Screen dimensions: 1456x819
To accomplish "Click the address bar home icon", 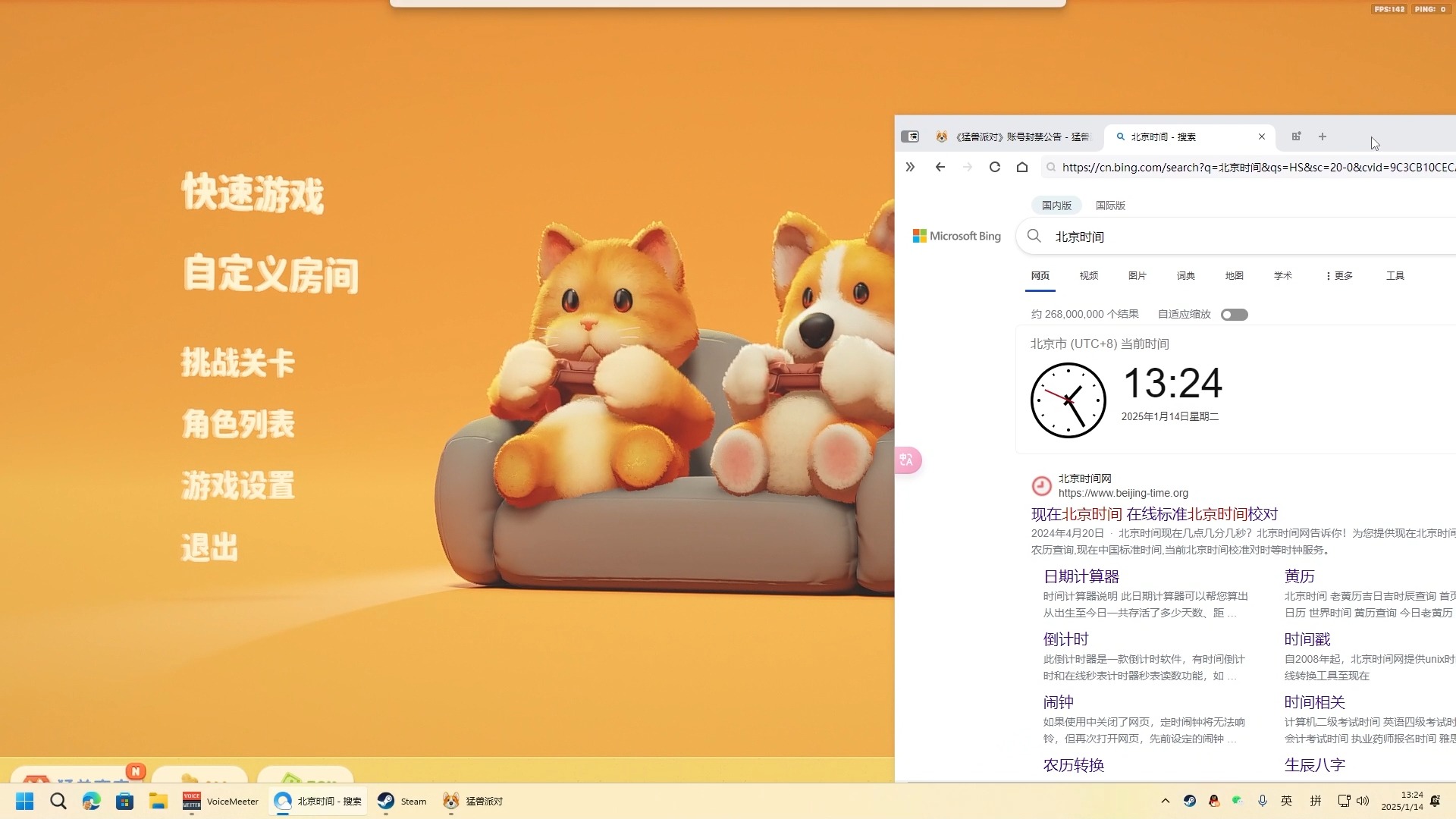I will [1021, 167].
